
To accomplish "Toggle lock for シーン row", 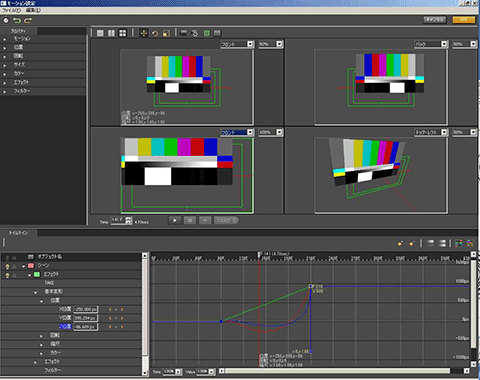I will click(14, 266).
